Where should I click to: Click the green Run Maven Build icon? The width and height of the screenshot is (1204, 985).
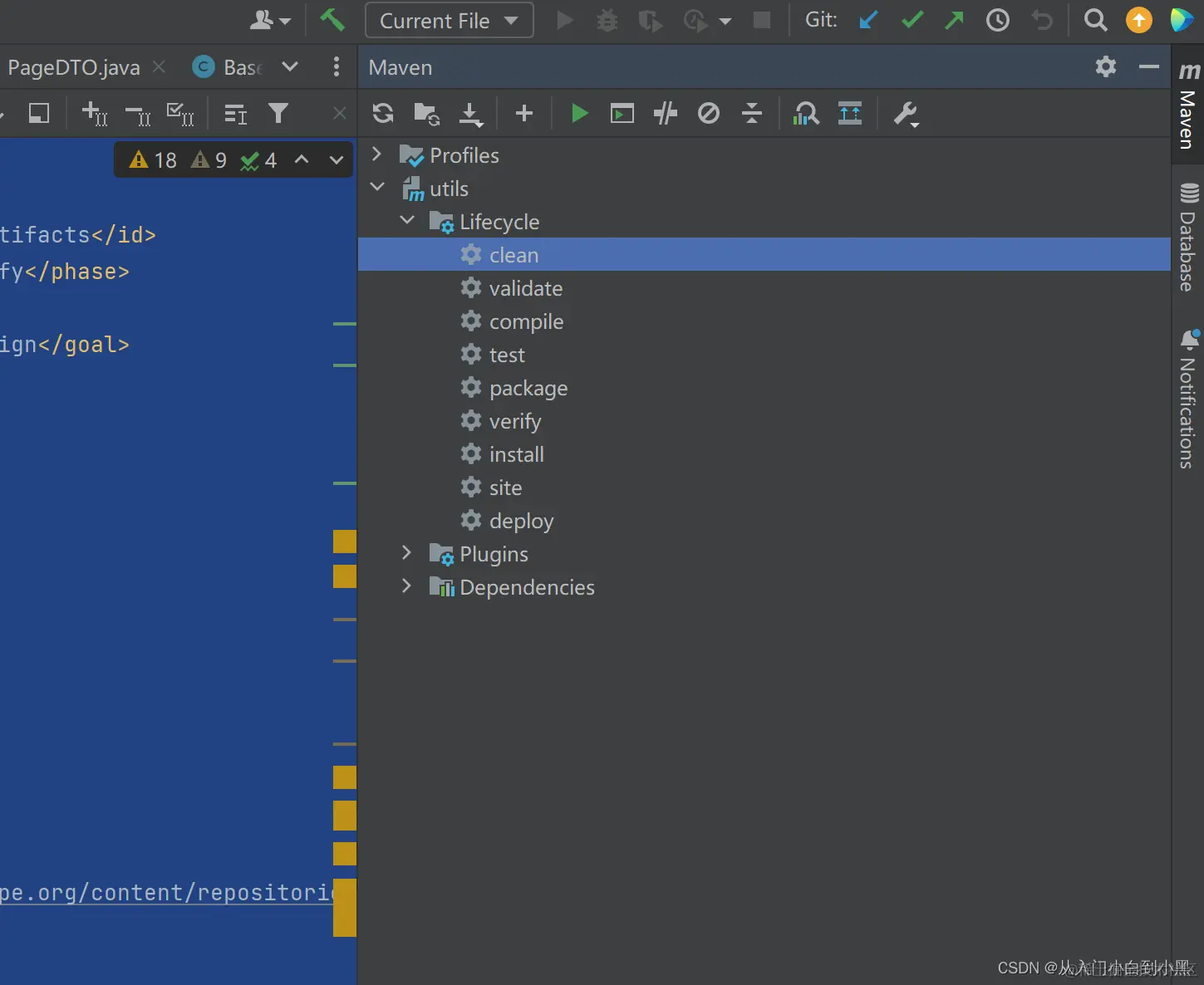point(579,113)
